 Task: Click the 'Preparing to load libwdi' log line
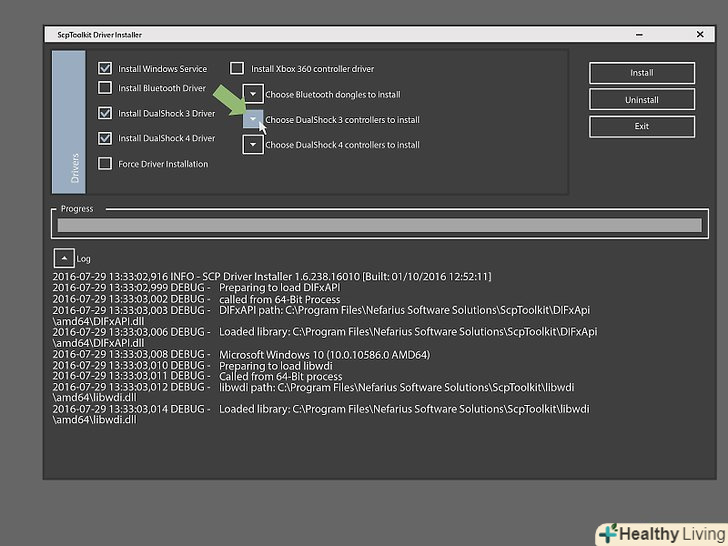pyautogui.click(x=193, y=366)
